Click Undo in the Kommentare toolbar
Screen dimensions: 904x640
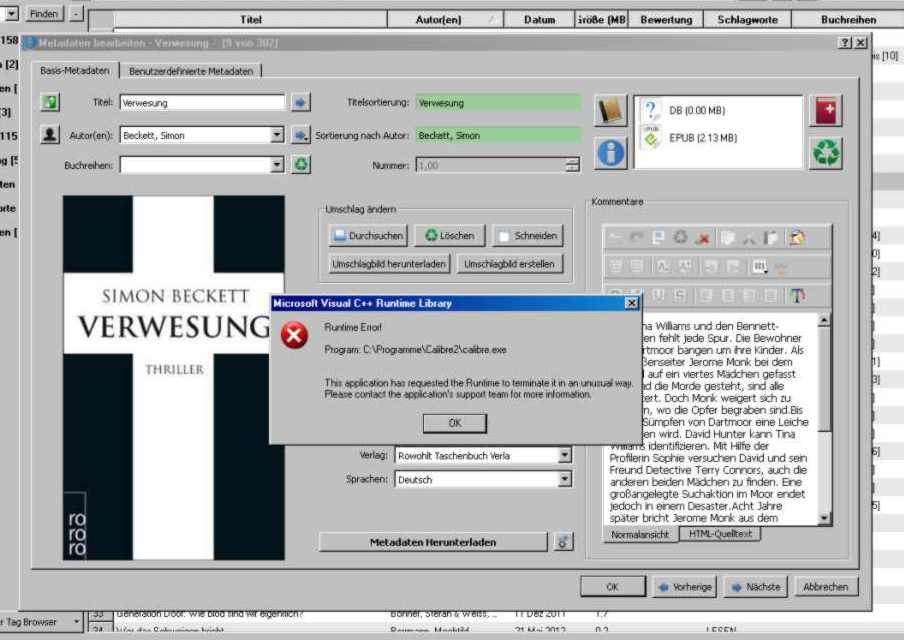[615, 238]
